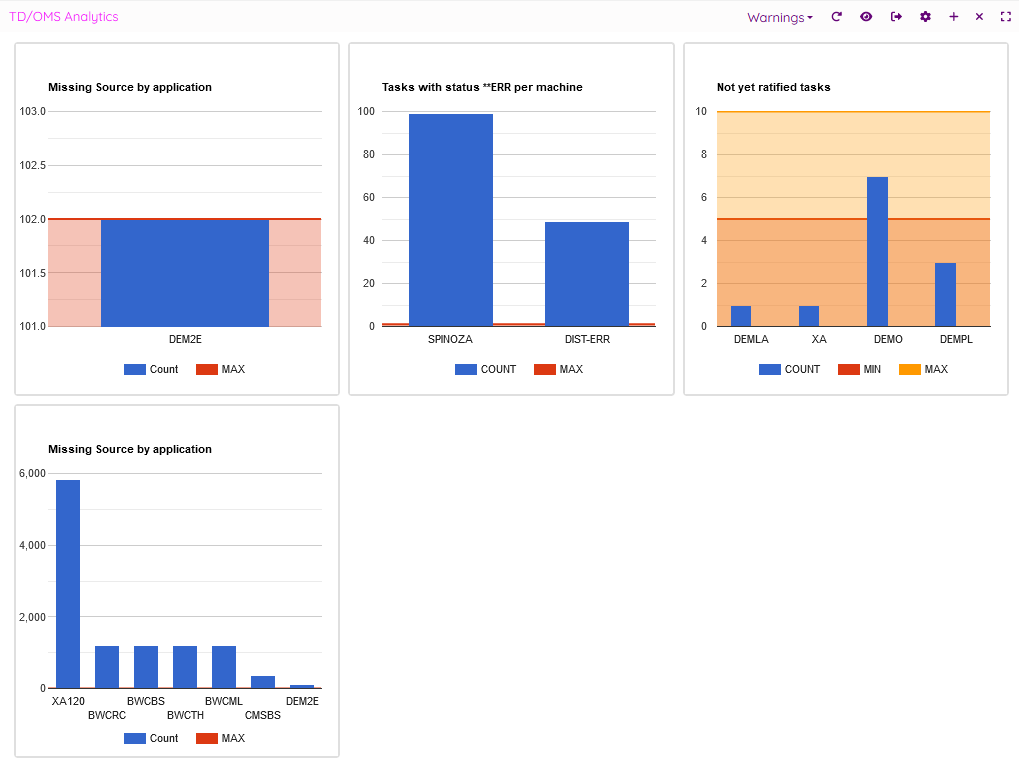
Task: Click the export arrow icon
Action: tap(896, 17)
